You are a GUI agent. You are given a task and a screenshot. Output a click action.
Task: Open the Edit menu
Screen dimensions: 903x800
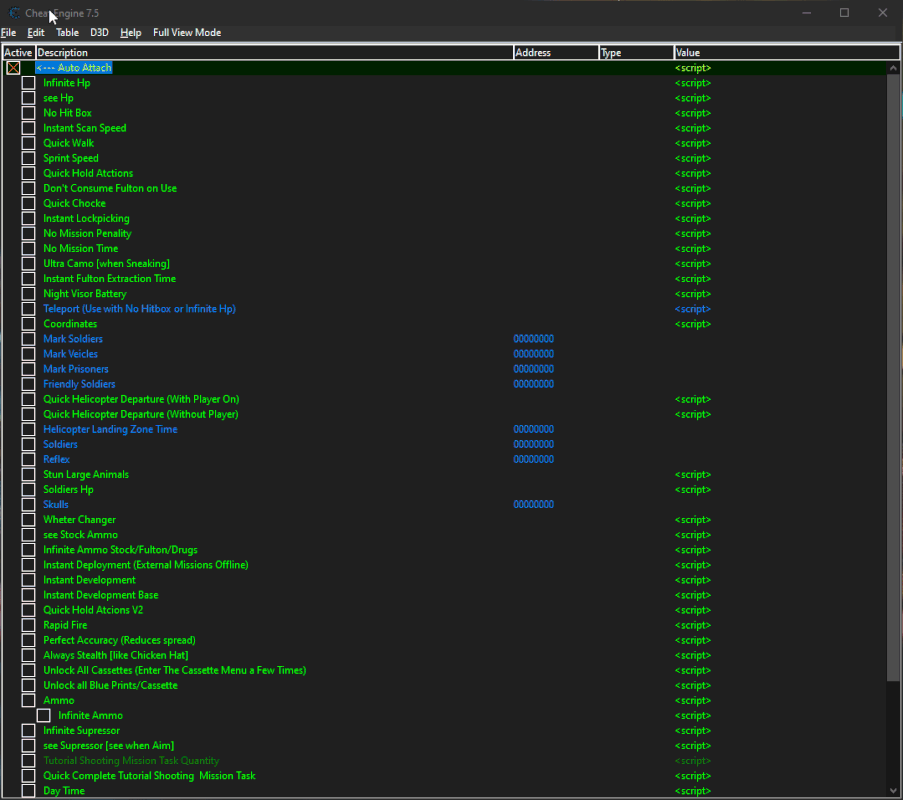pyautogui.click(x=36, y=33)
